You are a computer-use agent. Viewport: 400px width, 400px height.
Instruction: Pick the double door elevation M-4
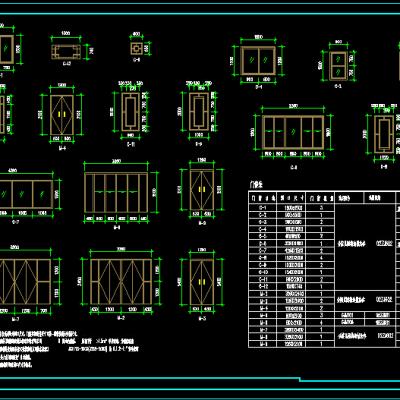tap(62, 115)
